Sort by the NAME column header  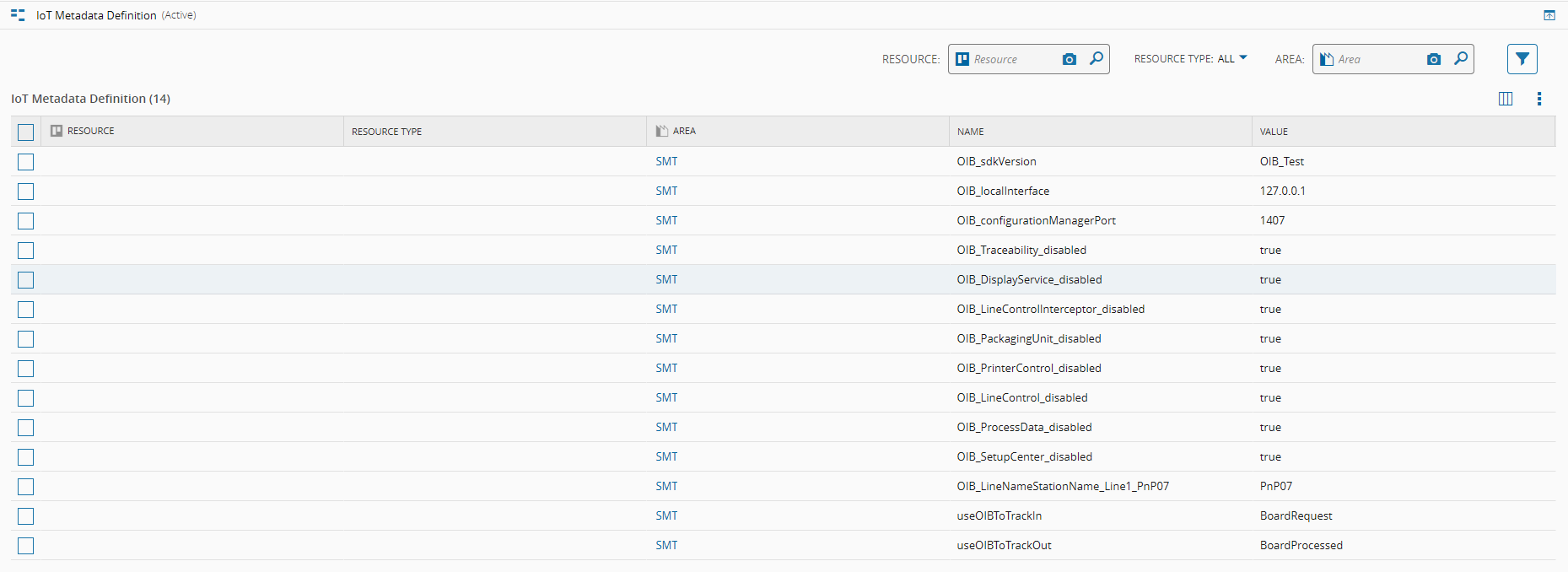[x=1101, y=131]
